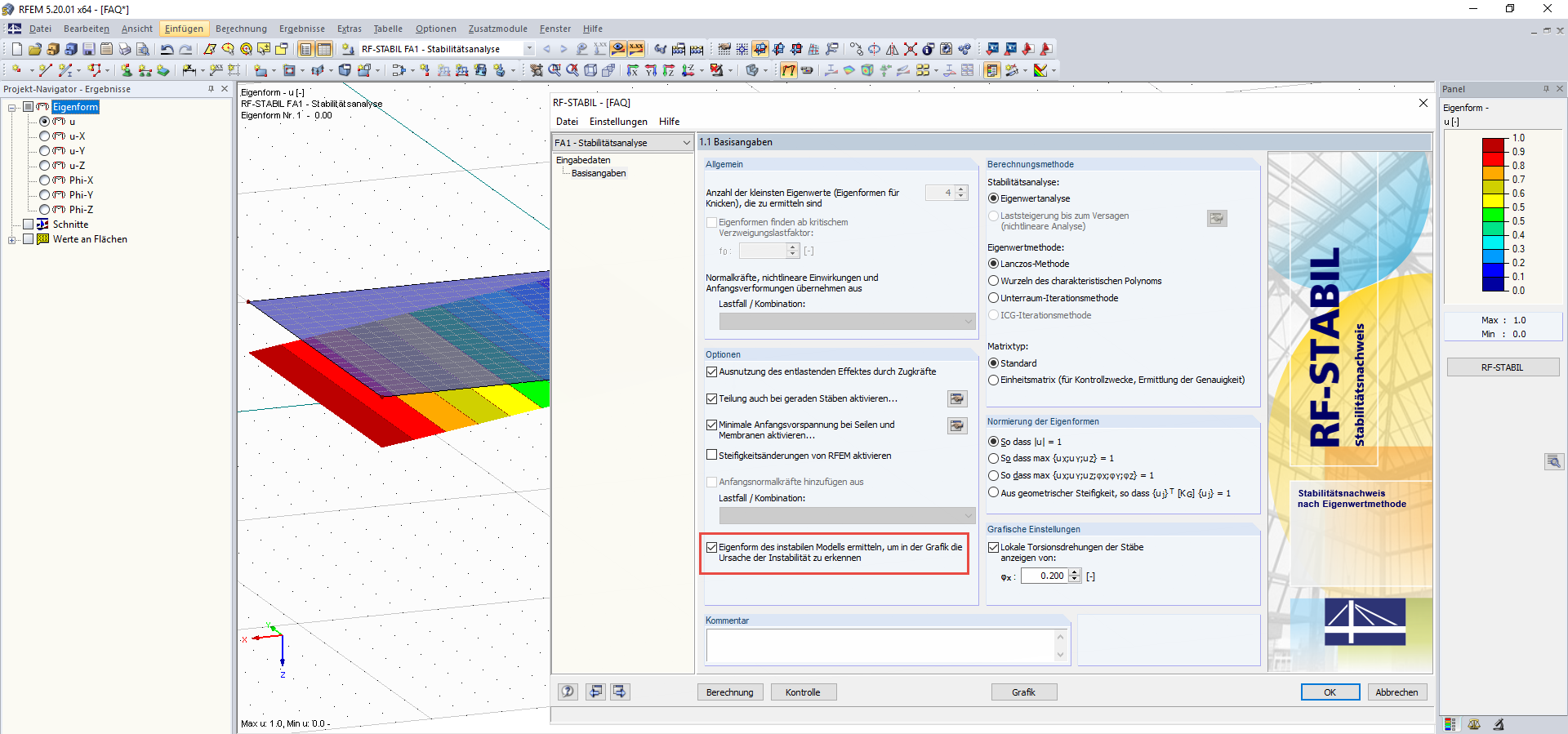Expand Werte an Flächen tree node

12,239
